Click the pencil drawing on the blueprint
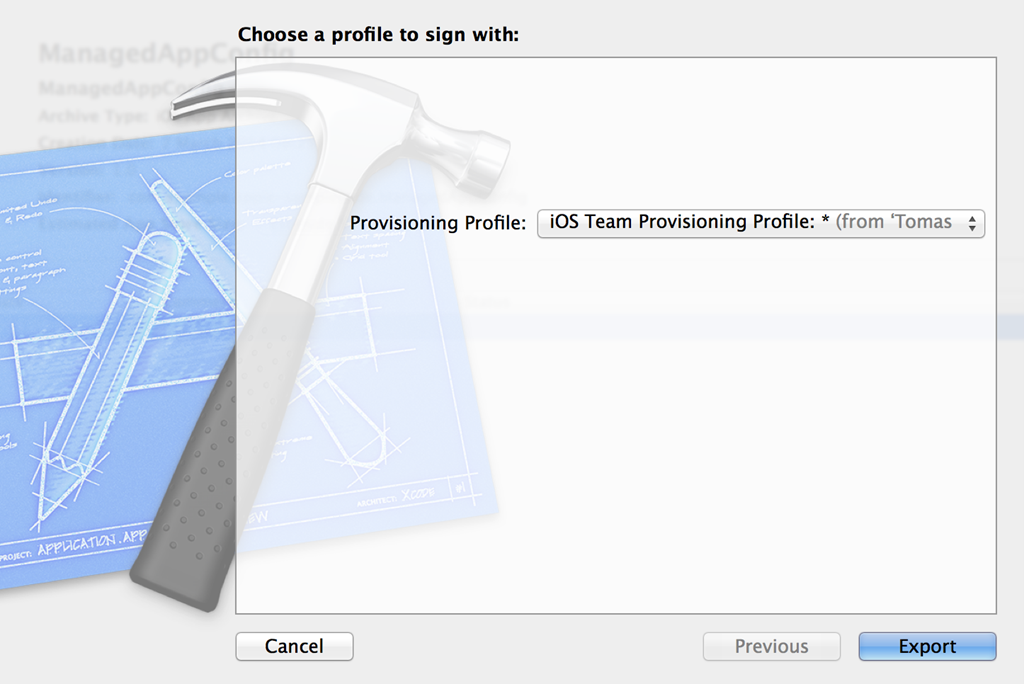This screenshot has width=1024, height=684. 110,380
